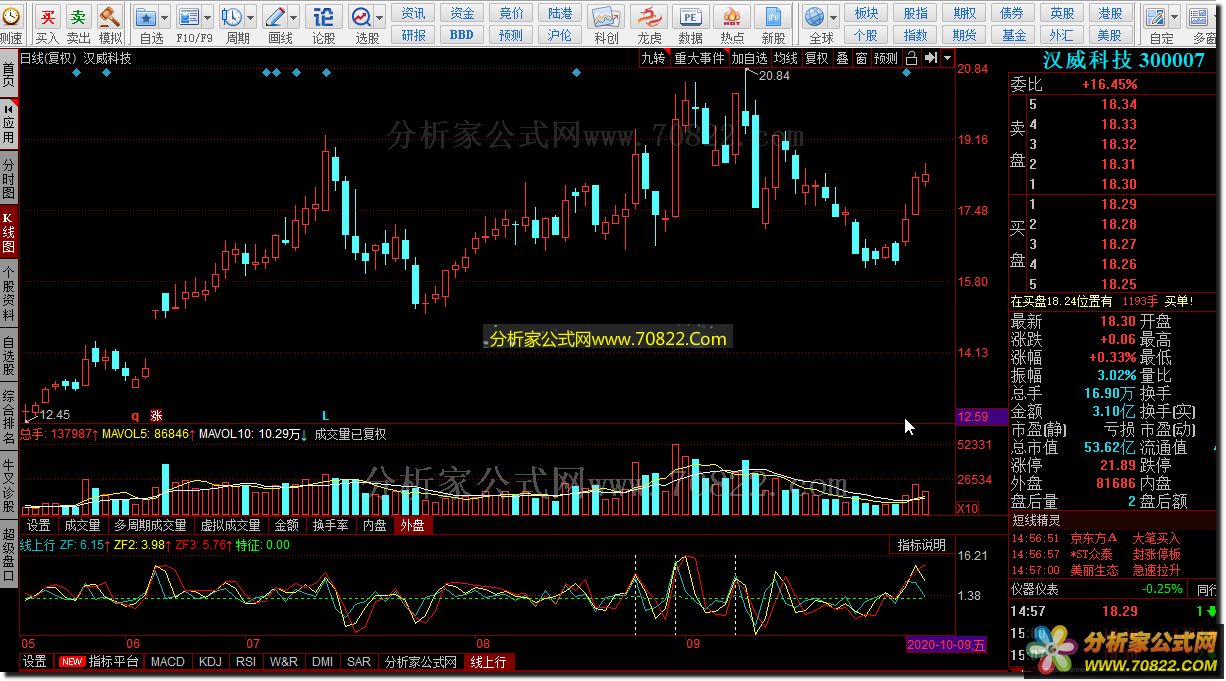Toggle the 叠 overlay button
The width and height of the screenshot is (1226, 681).
point(842,58)
